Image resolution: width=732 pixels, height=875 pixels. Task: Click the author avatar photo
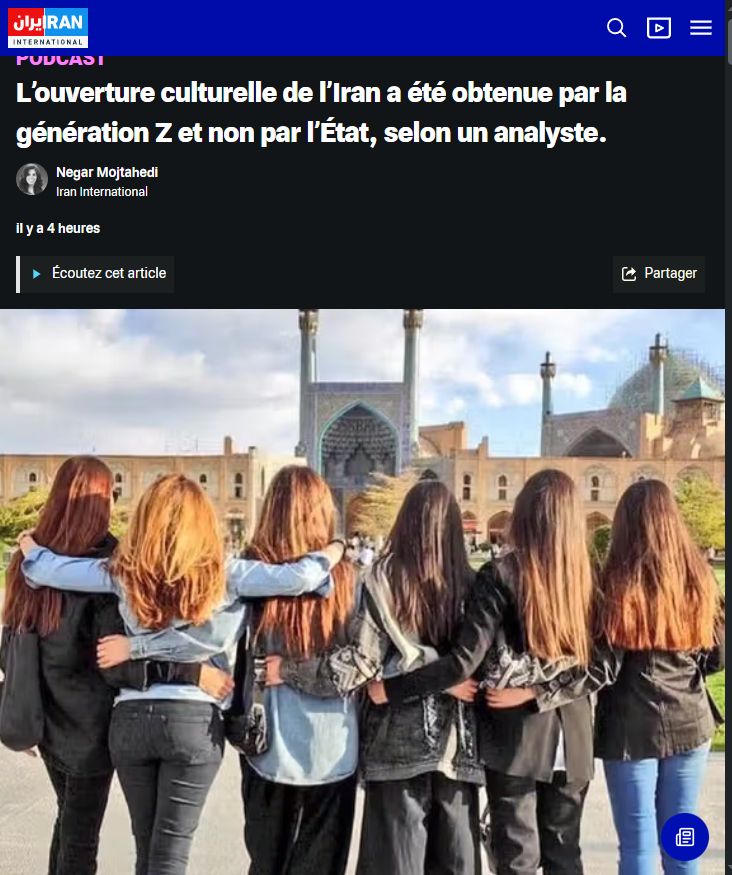click(32, 179)
